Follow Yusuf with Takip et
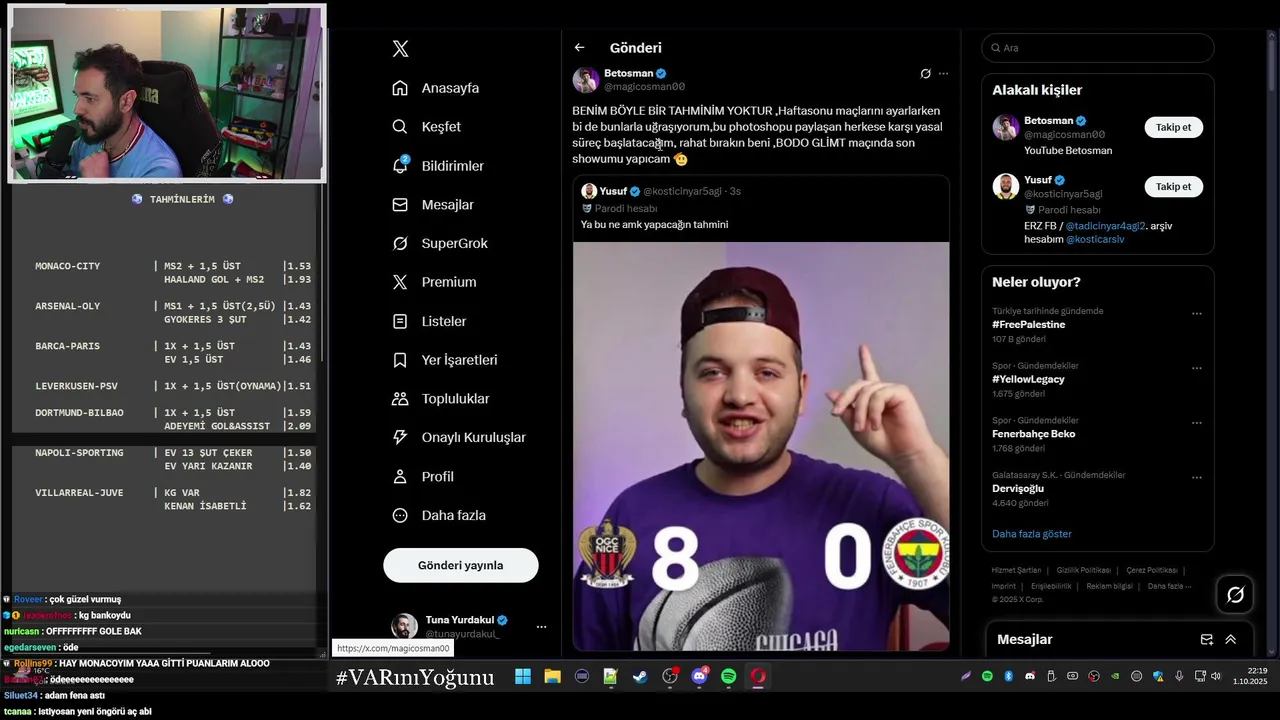The width and height of the screenshot is (1280, 720). pos(1174,187)
